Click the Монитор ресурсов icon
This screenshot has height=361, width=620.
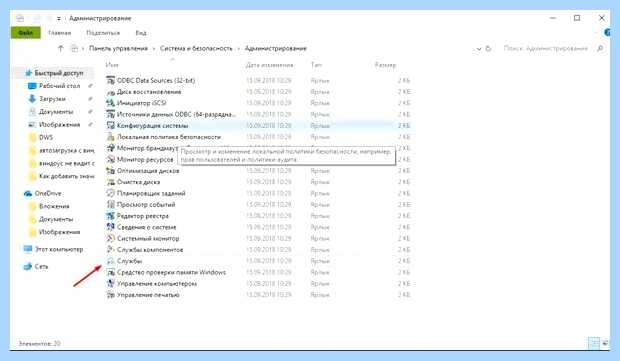pyautogui.click(x=111, y=159)
